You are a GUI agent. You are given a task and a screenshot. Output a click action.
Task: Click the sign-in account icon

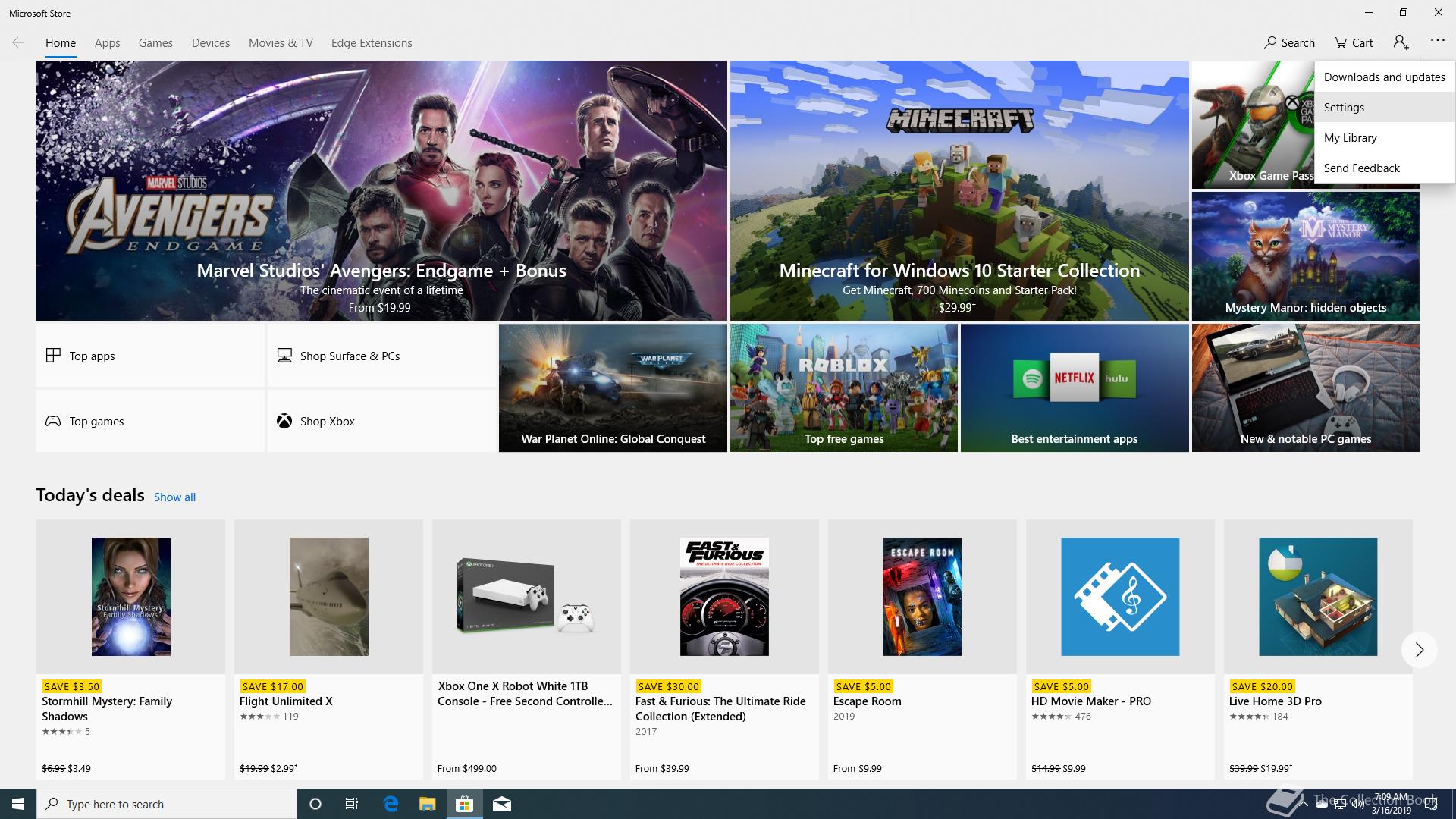1401,42
